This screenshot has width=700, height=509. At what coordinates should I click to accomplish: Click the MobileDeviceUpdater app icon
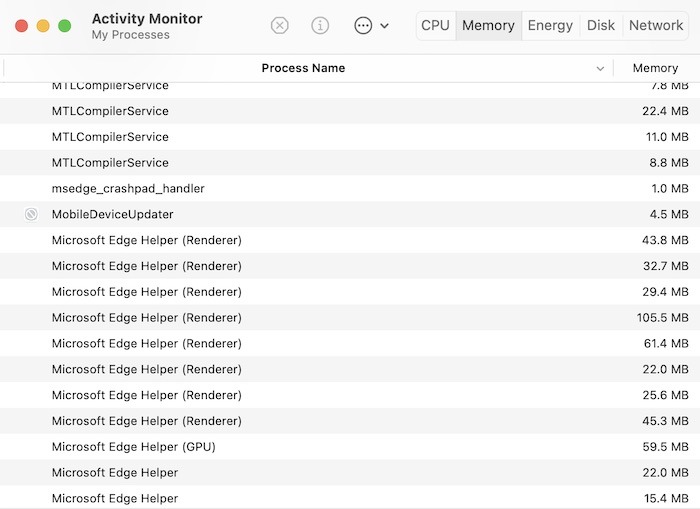pyautogui.click(x=31, y=214)
